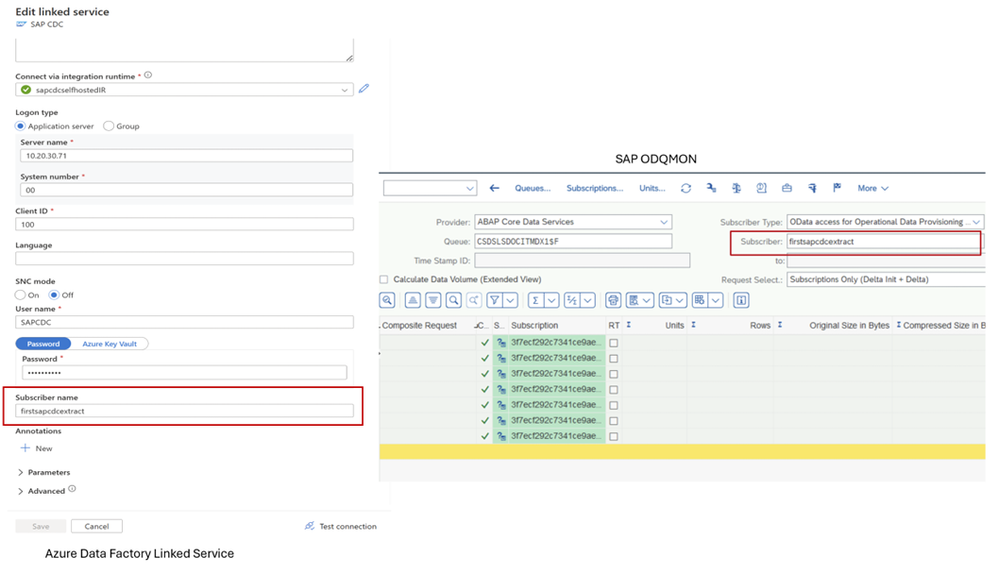Check Calculate Data Volume (Extended View)
This screenshot has width=999, height=573.
[384, 279]
